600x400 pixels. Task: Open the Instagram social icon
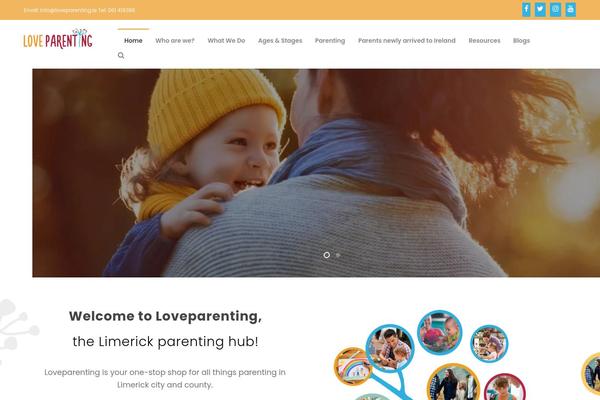pyautogui.click(x=555, y=10)
